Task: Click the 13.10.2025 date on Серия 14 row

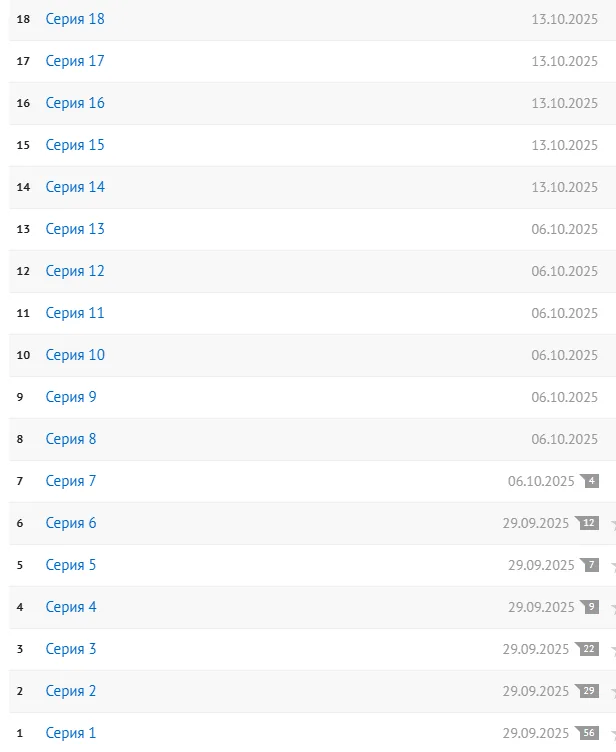Action: [564, 187]
